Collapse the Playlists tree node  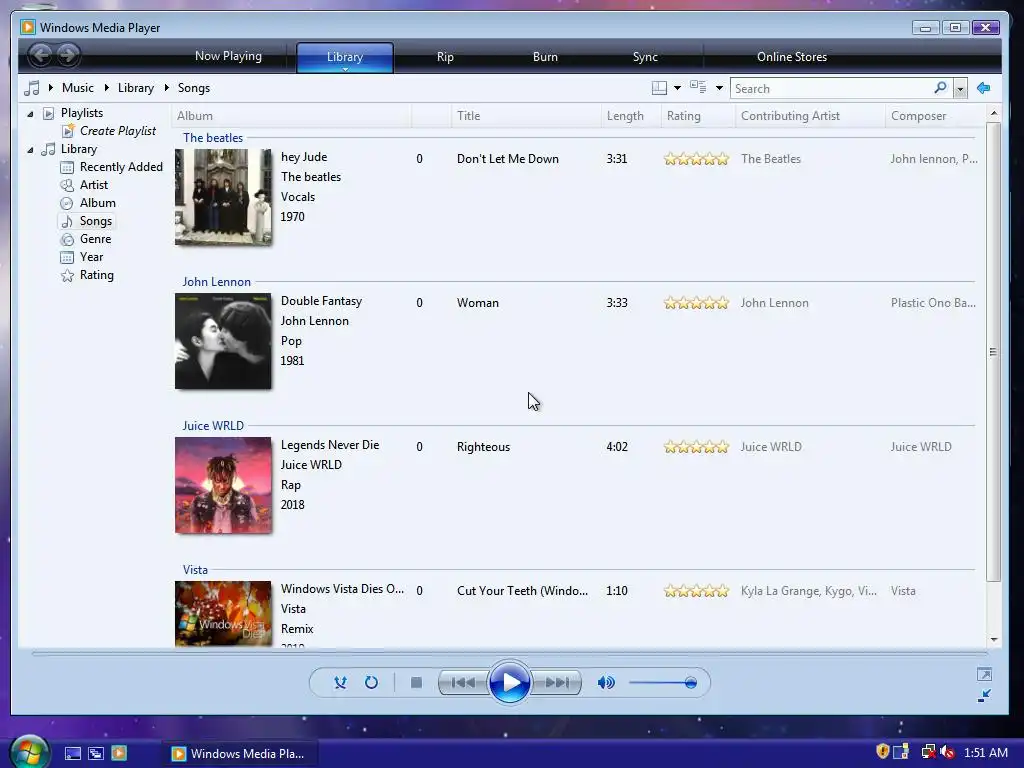click(30, 114)
